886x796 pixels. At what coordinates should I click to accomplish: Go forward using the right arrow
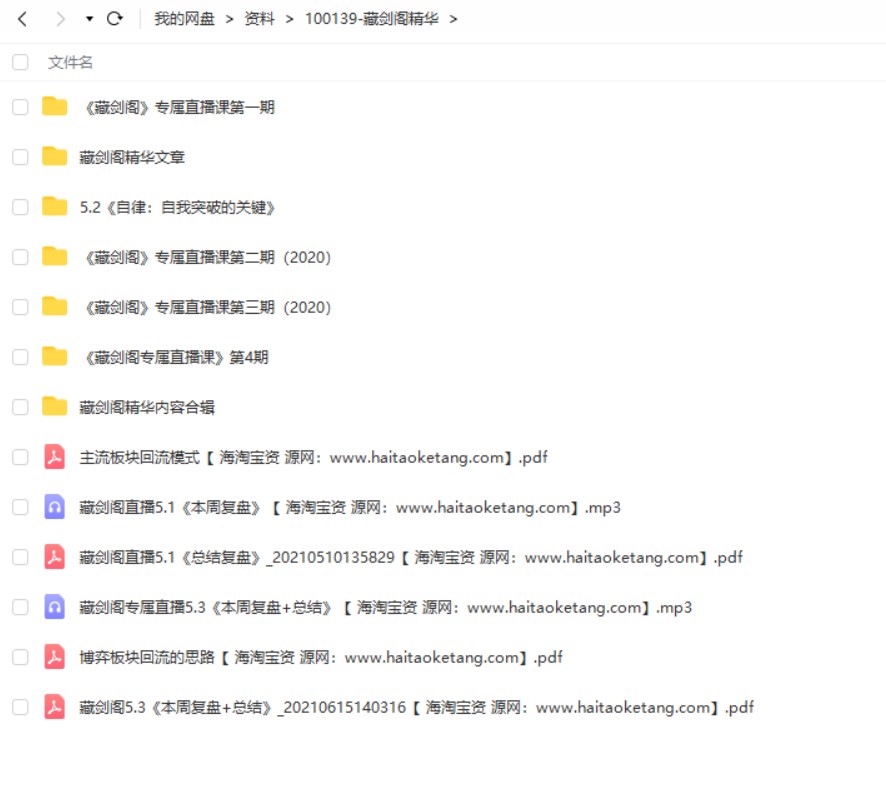tap(60, 19)
